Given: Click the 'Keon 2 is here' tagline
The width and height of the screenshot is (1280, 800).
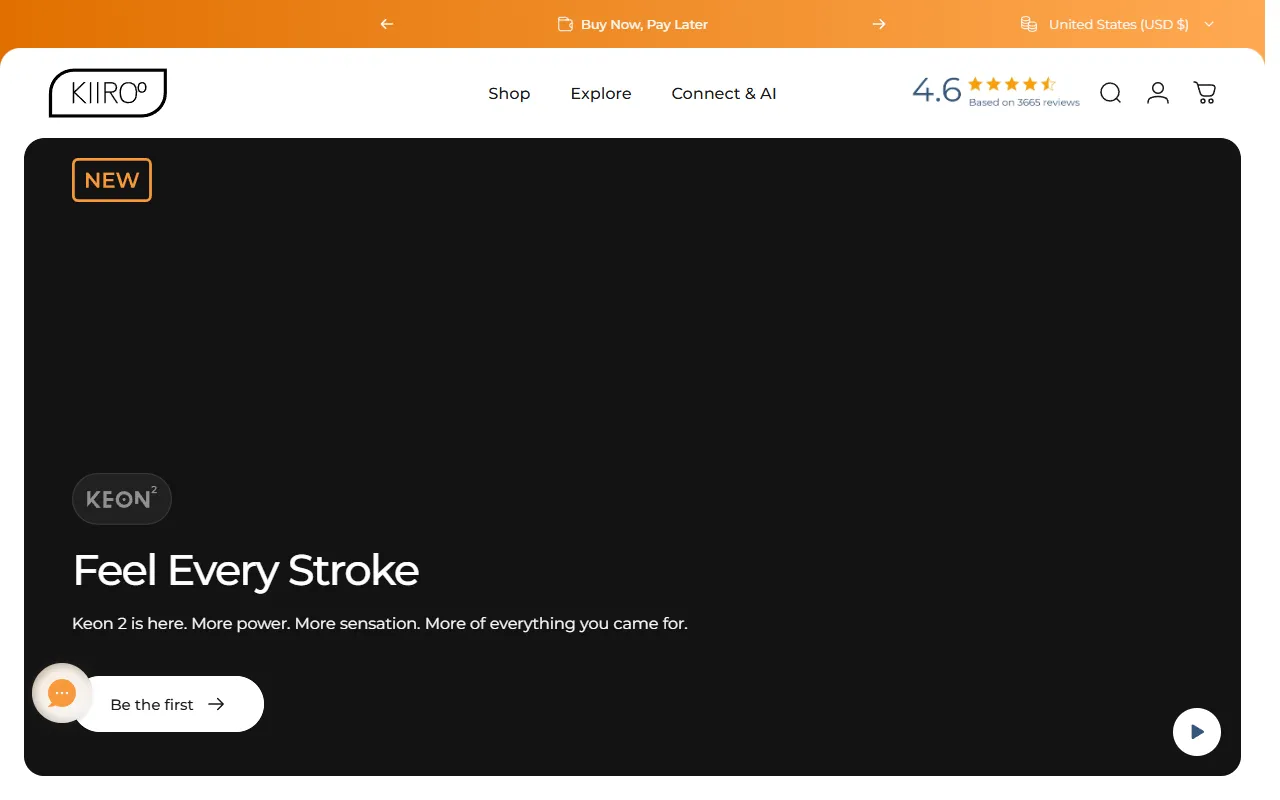Looking at the screenshot, I should [380, 623].
